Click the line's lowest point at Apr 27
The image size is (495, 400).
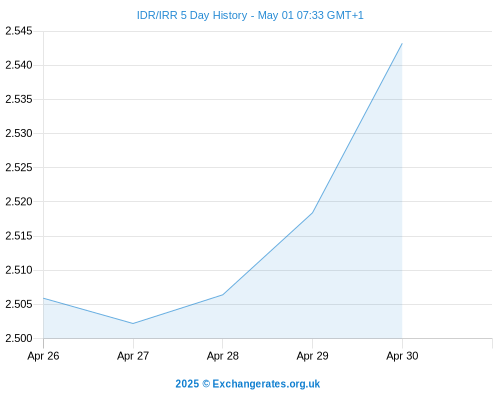pos(133,323)
